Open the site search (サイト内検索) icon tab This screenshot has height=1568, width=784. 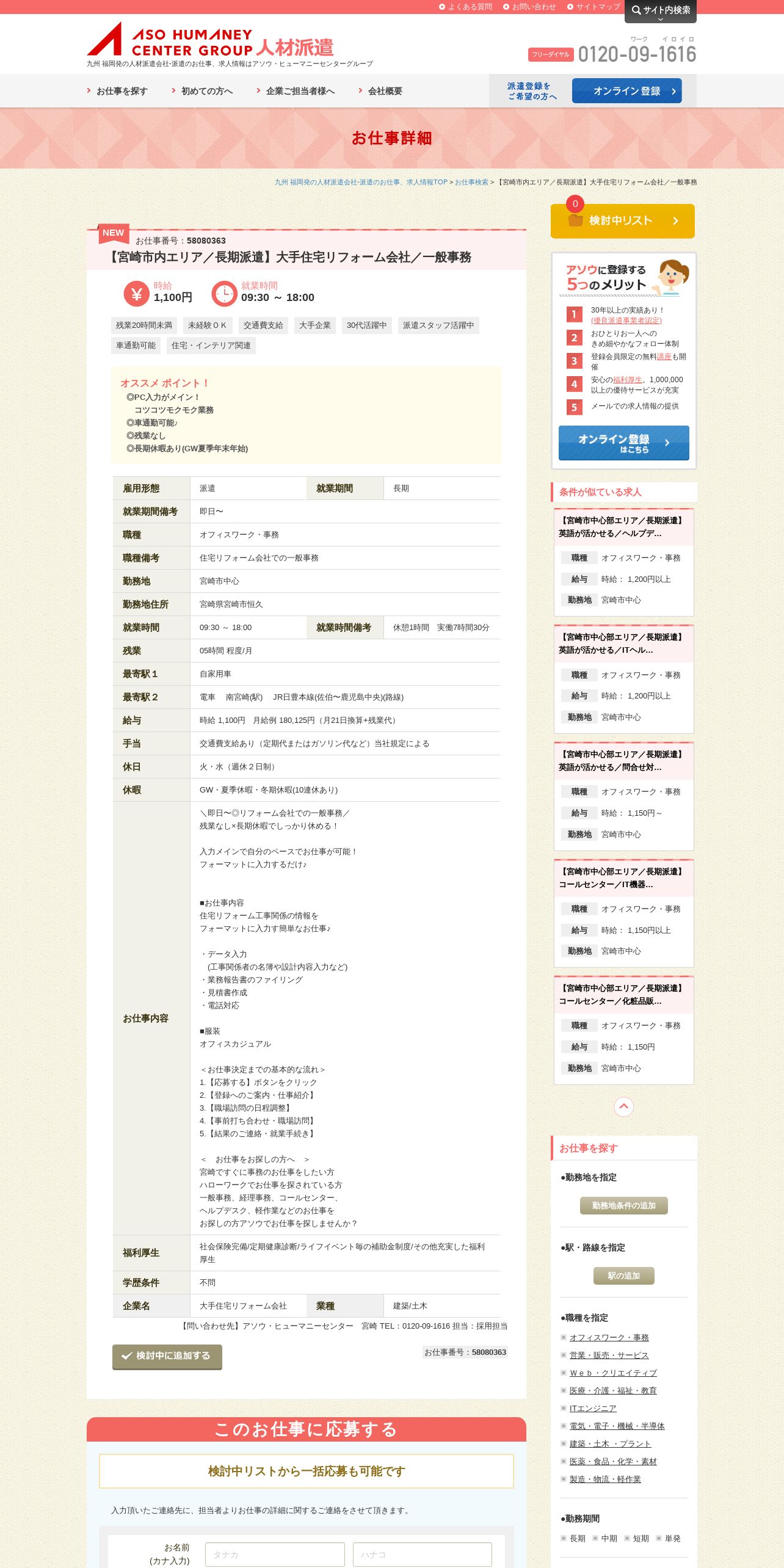pos(661,11)
